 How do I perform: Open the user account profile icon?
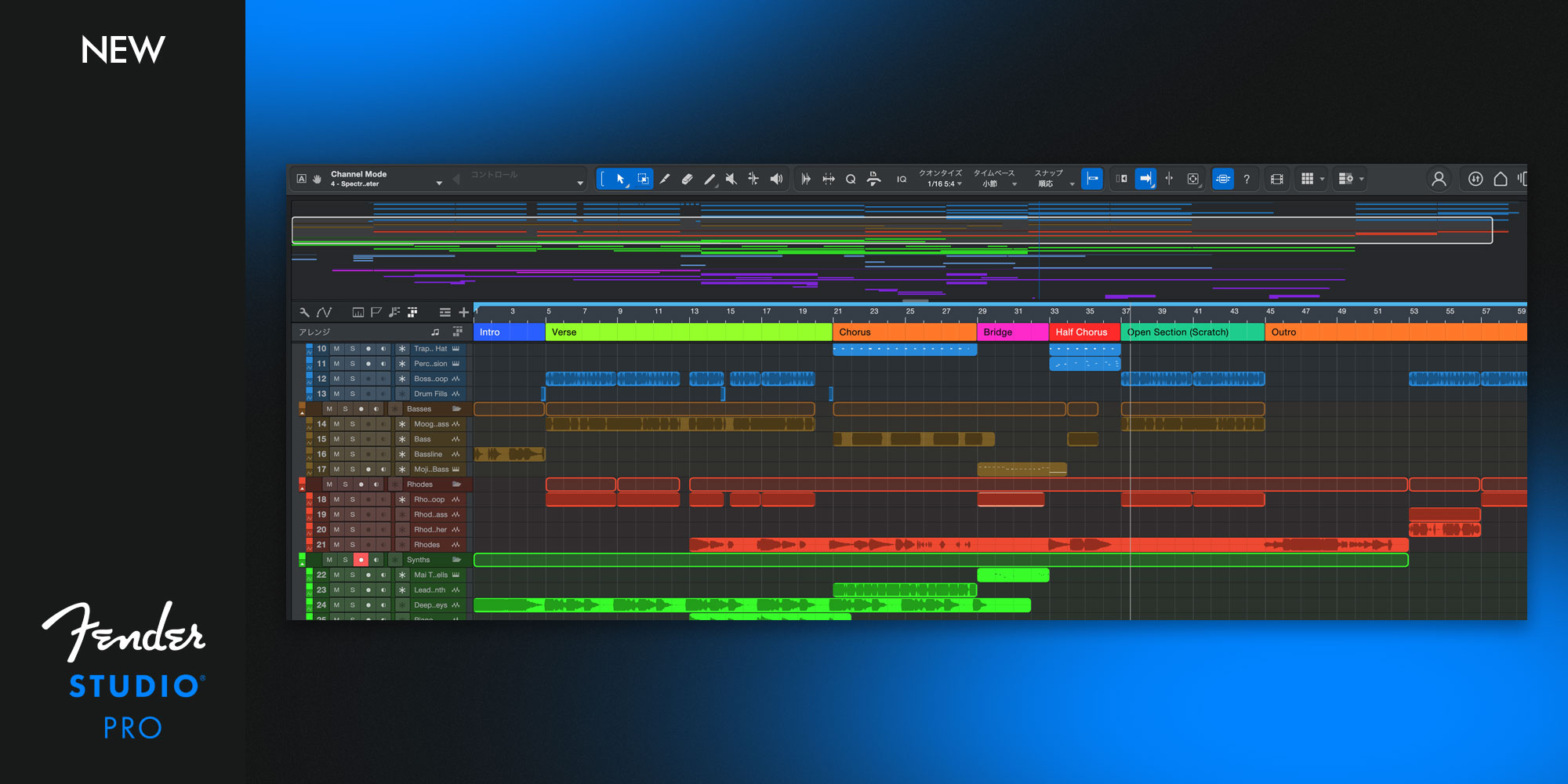[x=1439, y=180]
